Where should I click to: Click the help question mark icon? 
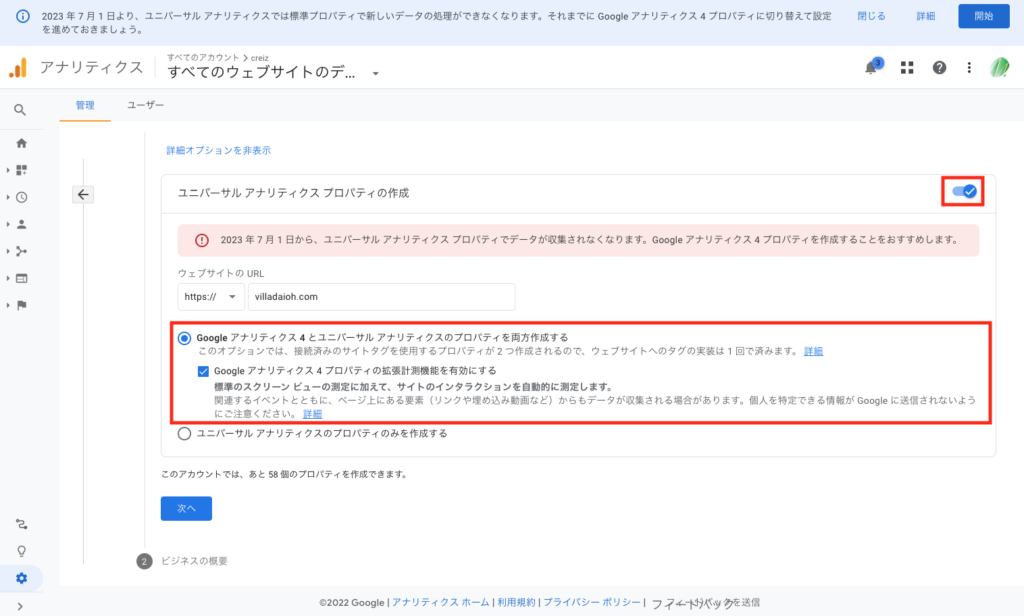(939, 68)
